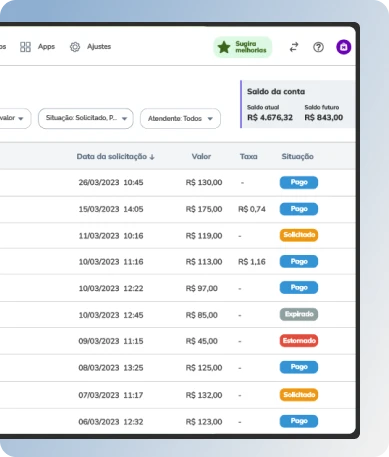The height and width of the screenshot is (457, 389).
Task: Click the date 10/03/2023 11:16
Action: click(x=111, y=262)
